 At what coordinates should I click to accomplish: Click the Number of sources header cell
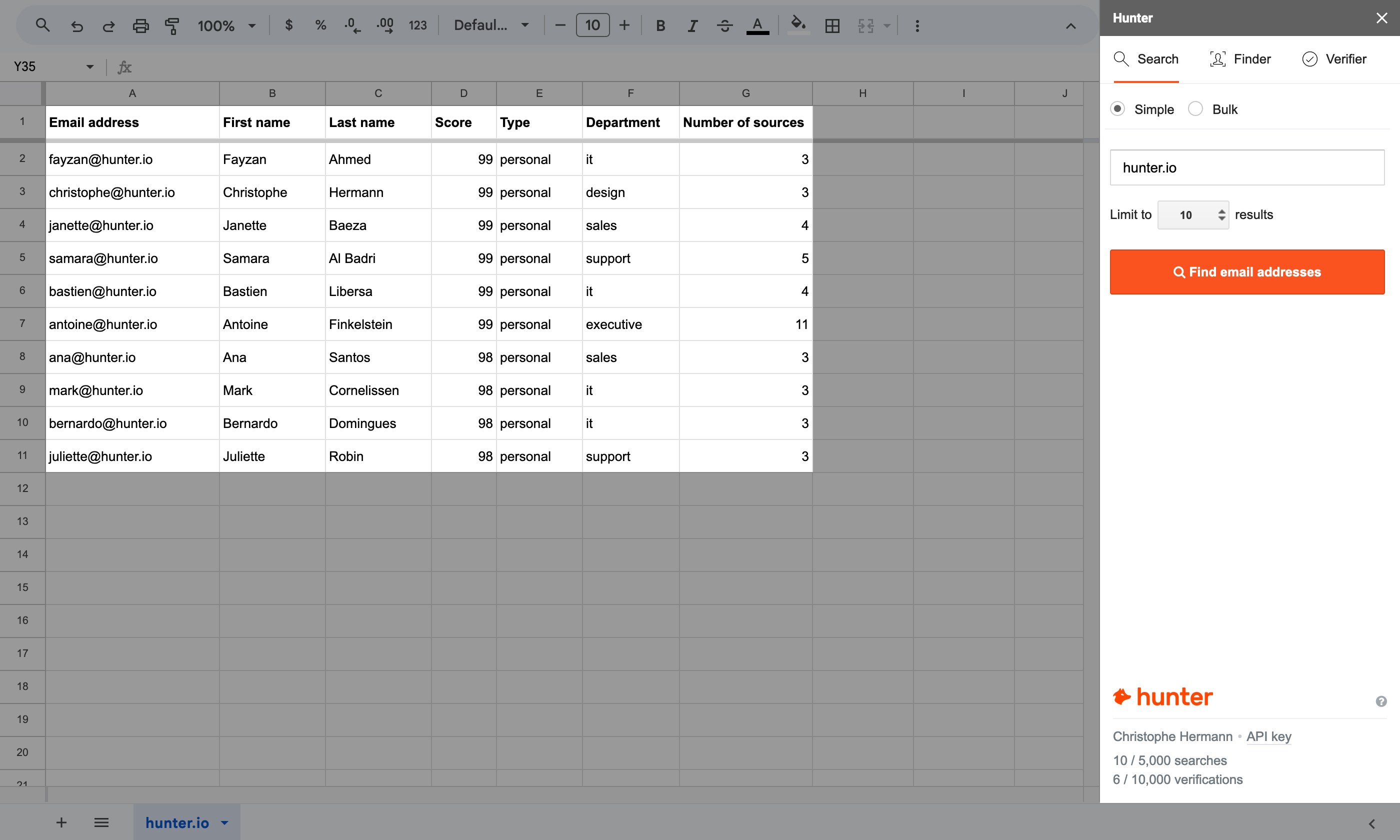coord(746,122)
